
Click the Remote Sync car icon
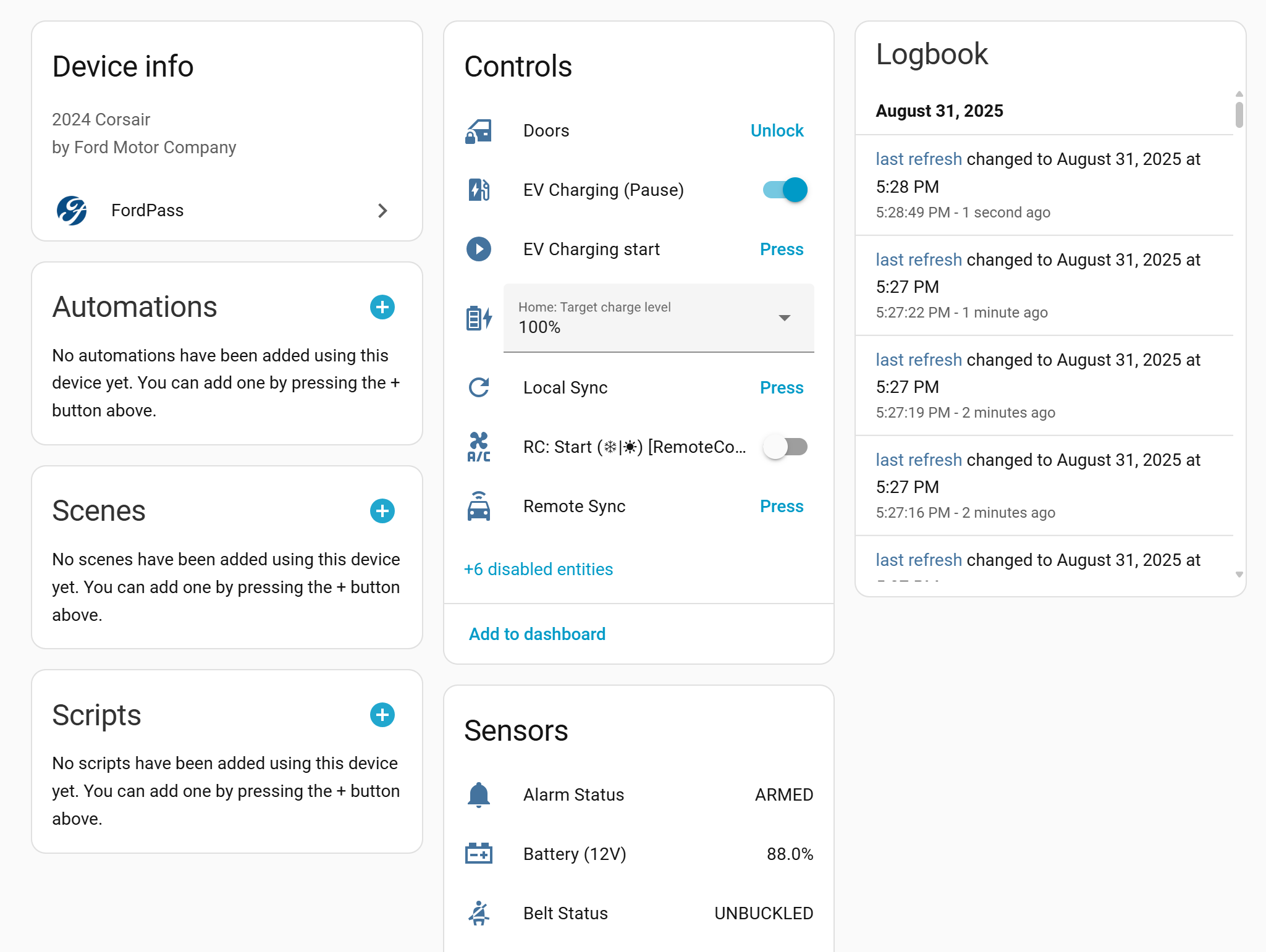[x=478, y=506]
